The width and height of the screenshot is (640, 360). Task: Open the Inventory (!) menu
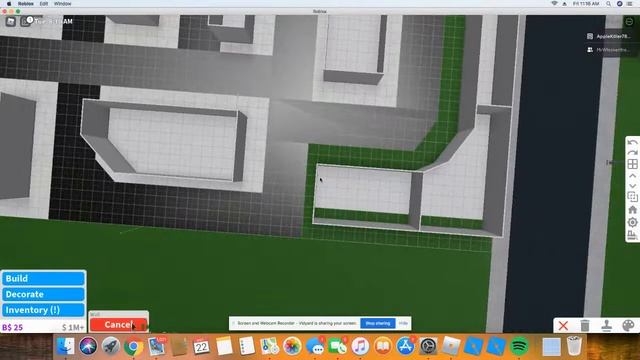click(x=44, y=310)
